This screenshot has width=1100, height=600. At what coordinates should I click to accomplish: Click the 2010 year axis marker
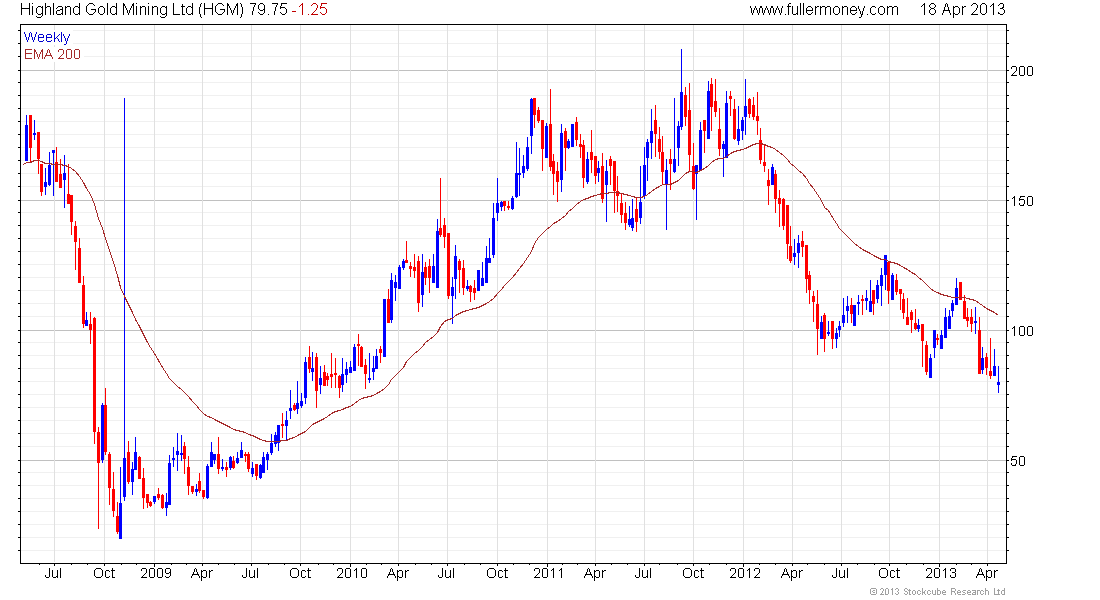(x=351, y=573)
